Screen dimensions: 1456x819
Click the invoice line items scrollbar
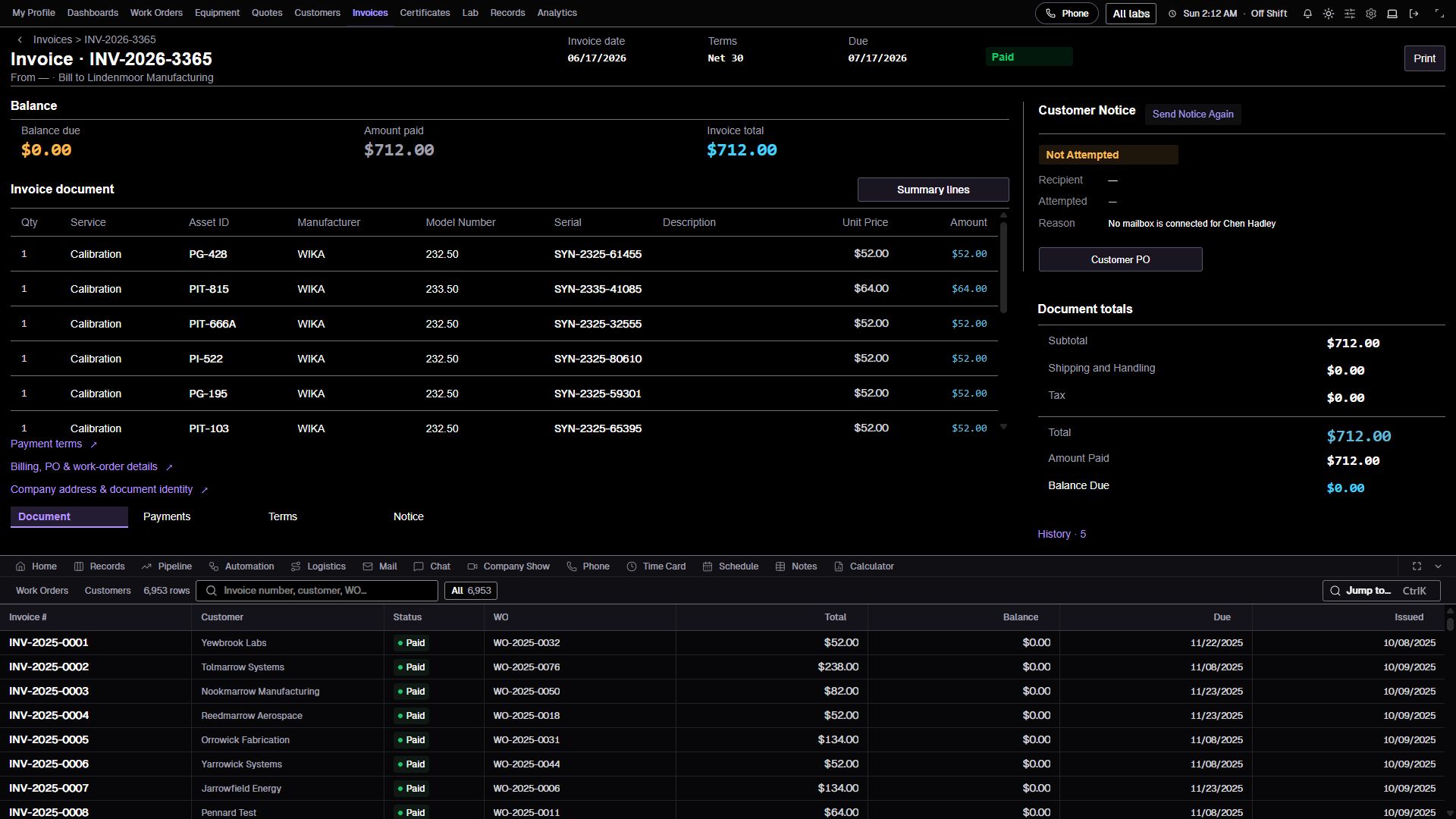[1003, 268]
